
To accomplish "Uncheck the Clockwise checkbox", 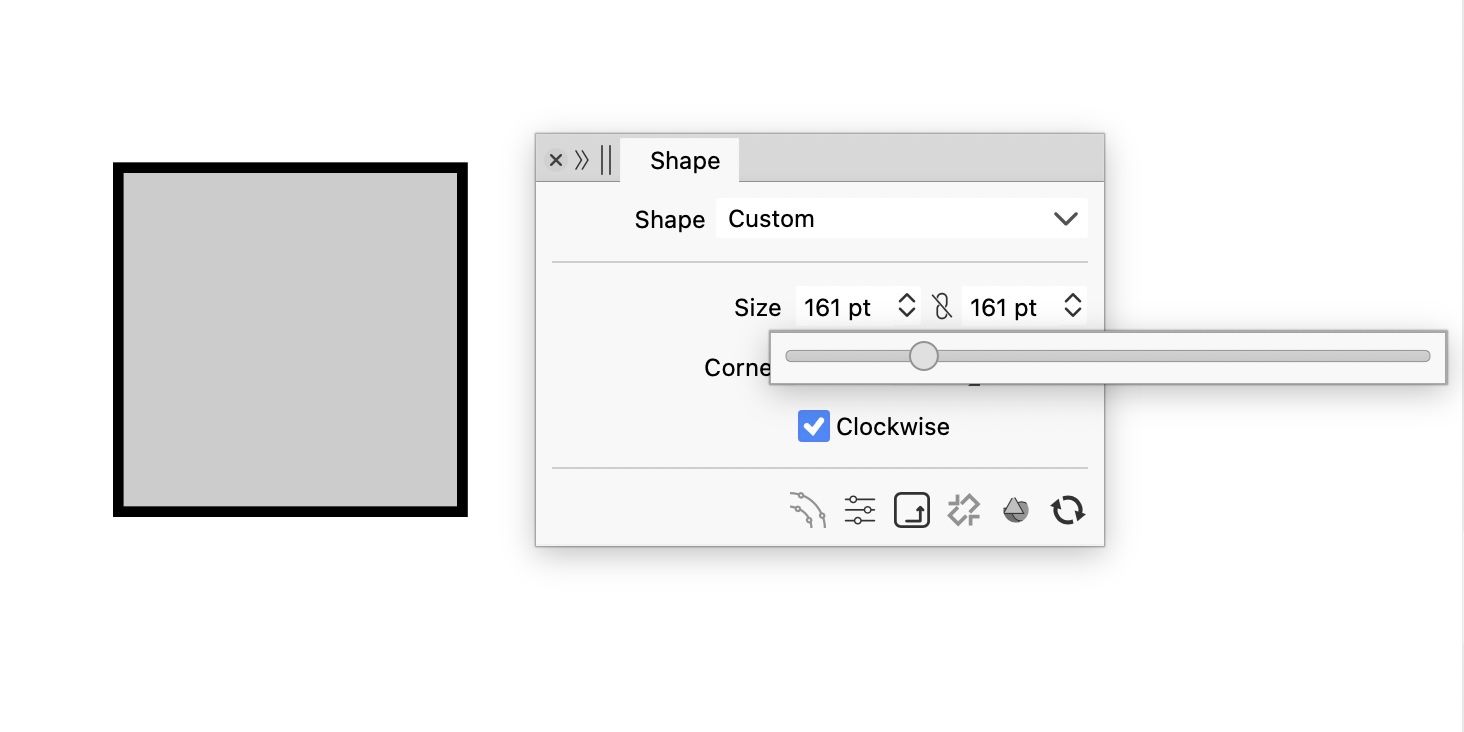I will coord(814,427).
